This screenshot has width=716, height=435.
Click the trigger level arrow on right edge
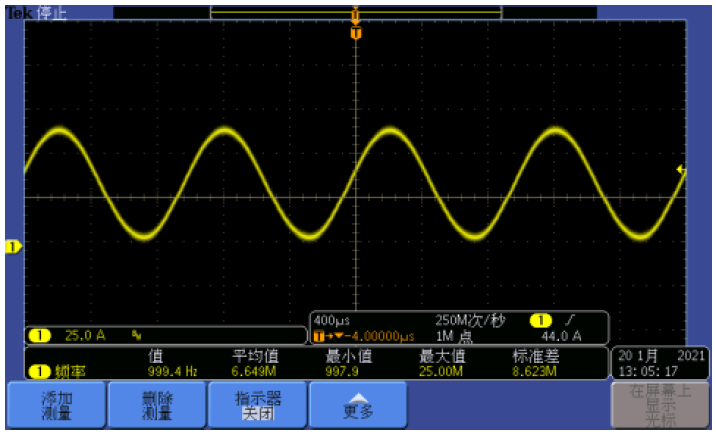click(680, 169)
